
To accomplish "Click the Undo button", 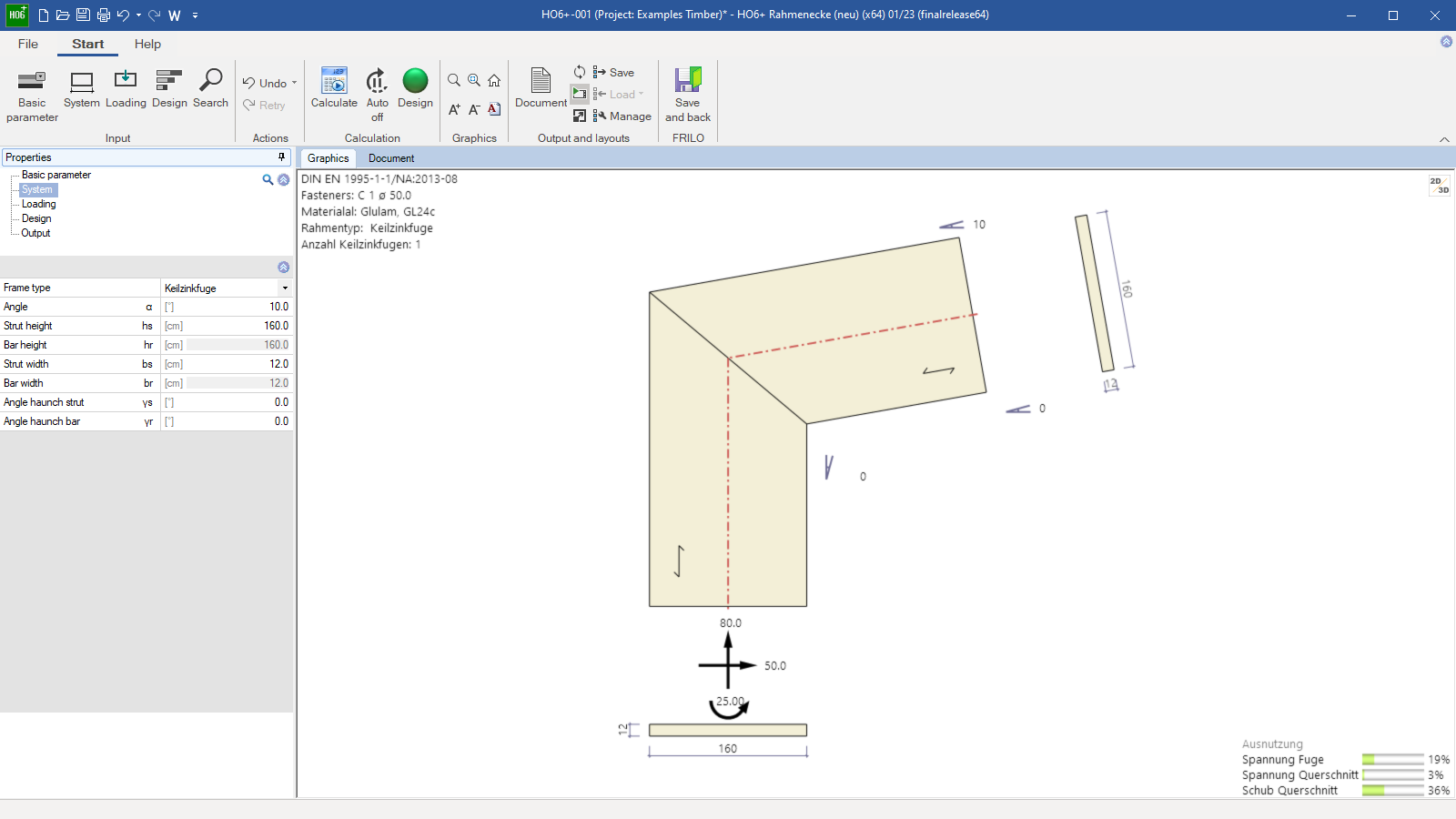I will click(x=265, y=83).
